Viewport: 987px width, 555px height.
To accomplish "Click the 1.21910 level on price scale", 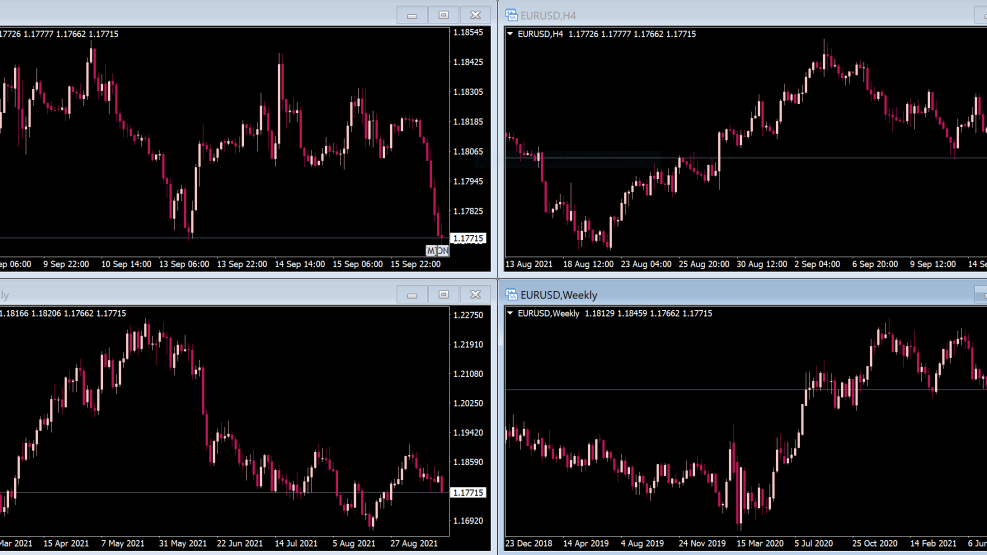I will [x=468, y=345].
